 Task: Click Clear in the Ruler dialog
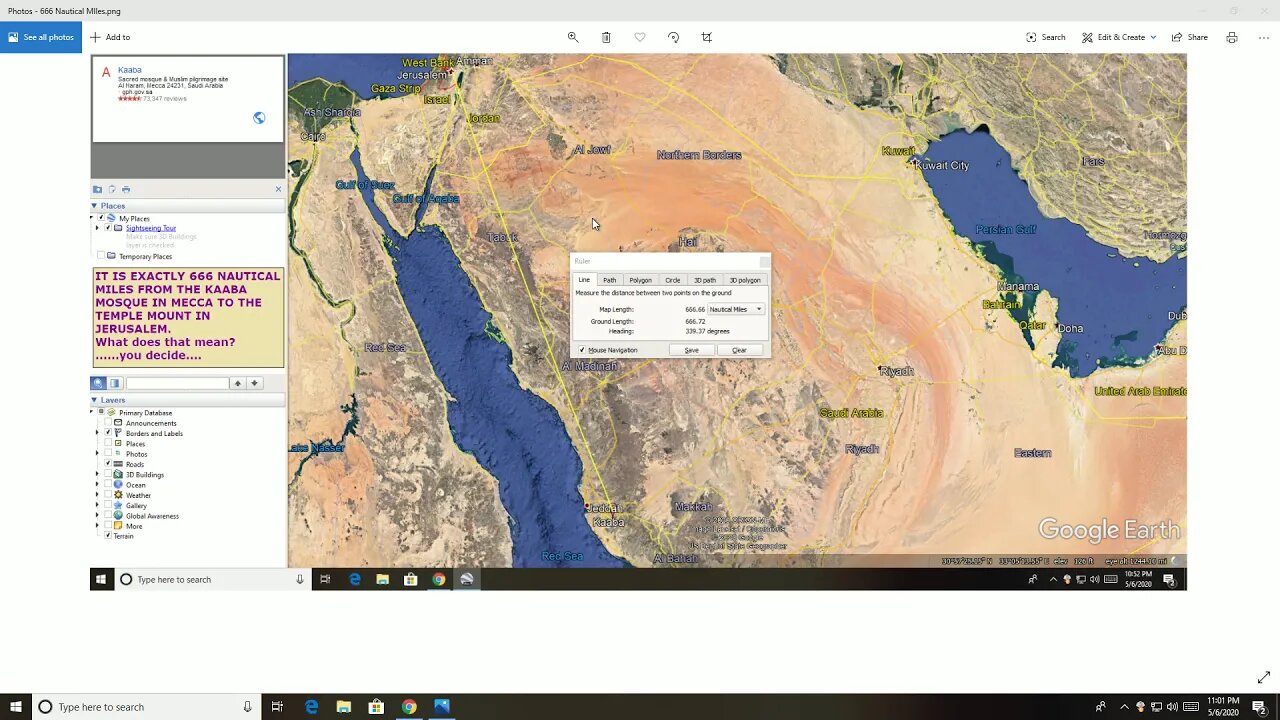click(739, 350)
